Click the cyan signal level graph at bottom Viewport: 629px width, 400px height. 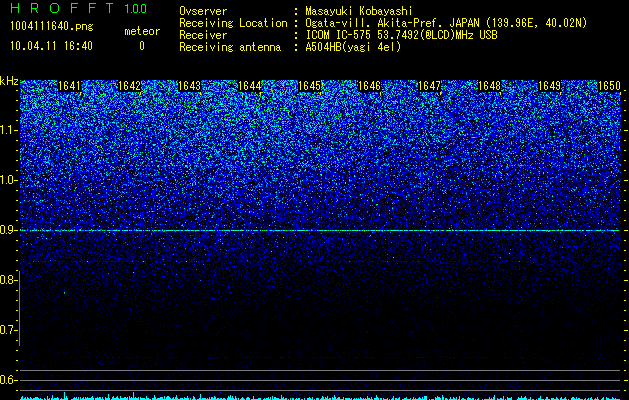(320, 396)
